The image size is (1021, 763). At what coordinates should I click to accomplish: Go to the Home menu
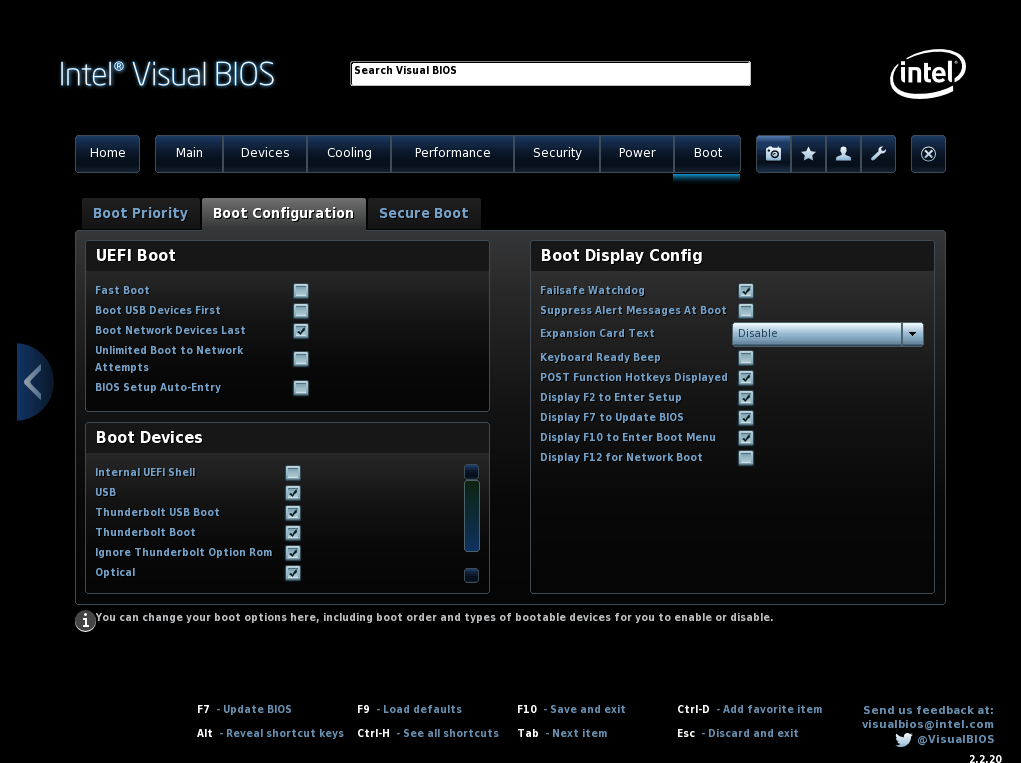point(107,154)
